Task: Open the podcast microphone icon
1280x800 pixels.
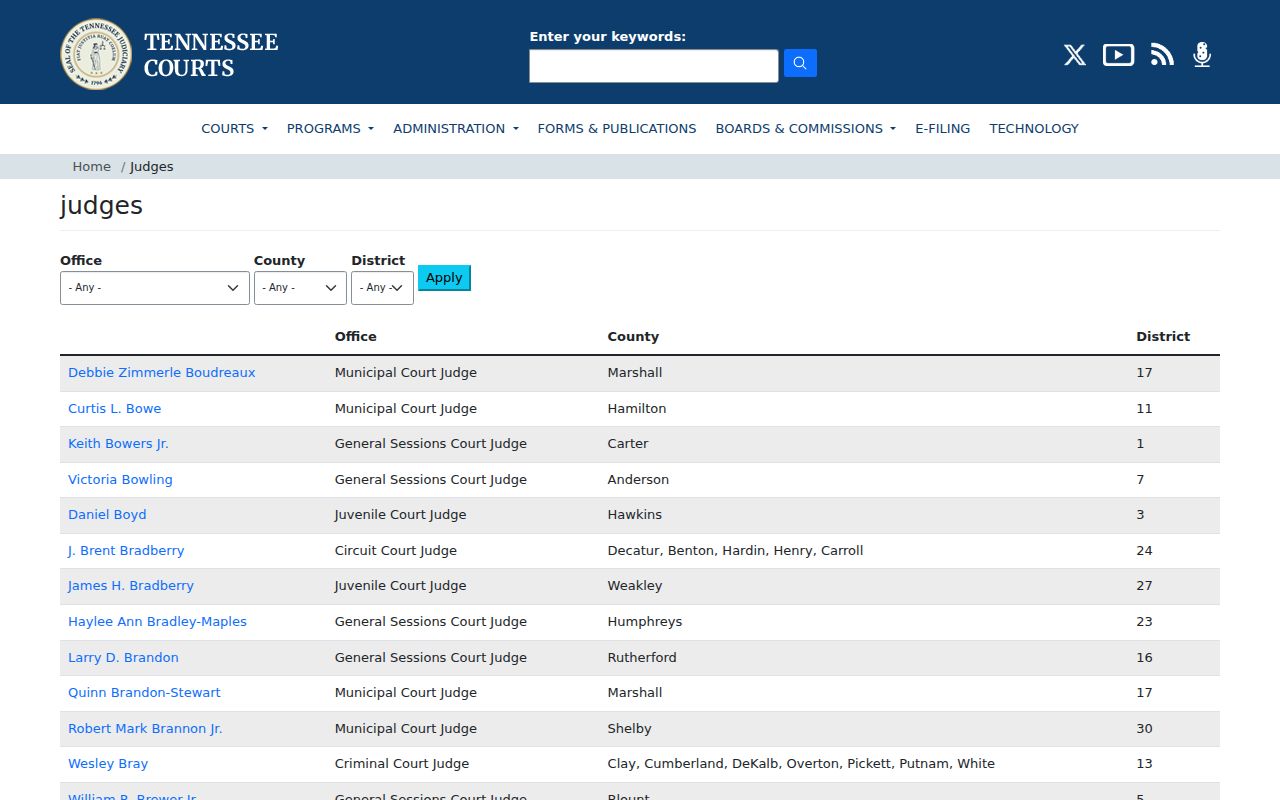Action: tap(1202, 55)
